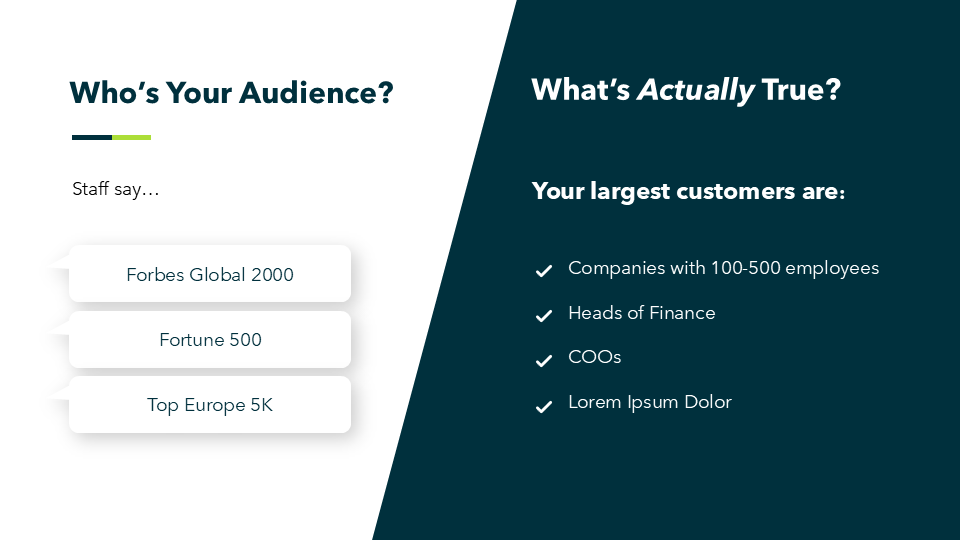960x540 pixels.
Task: Click the pointer tail of the Forbes bubble
Action: 58,263
